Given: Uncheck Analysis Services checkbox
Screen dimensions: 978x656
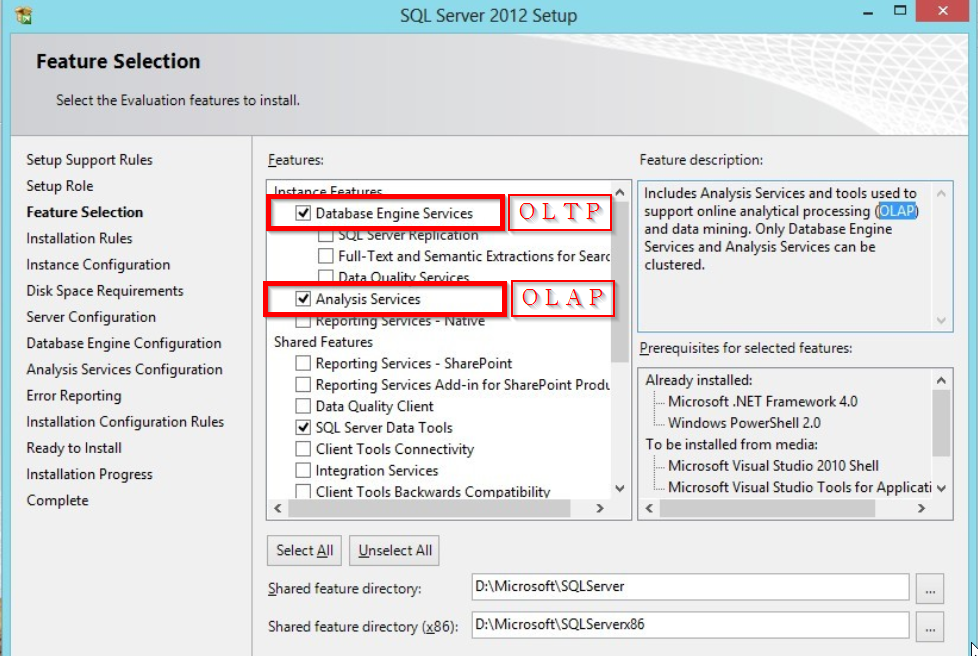Looking at the screenshot, I should coord(303,299).
